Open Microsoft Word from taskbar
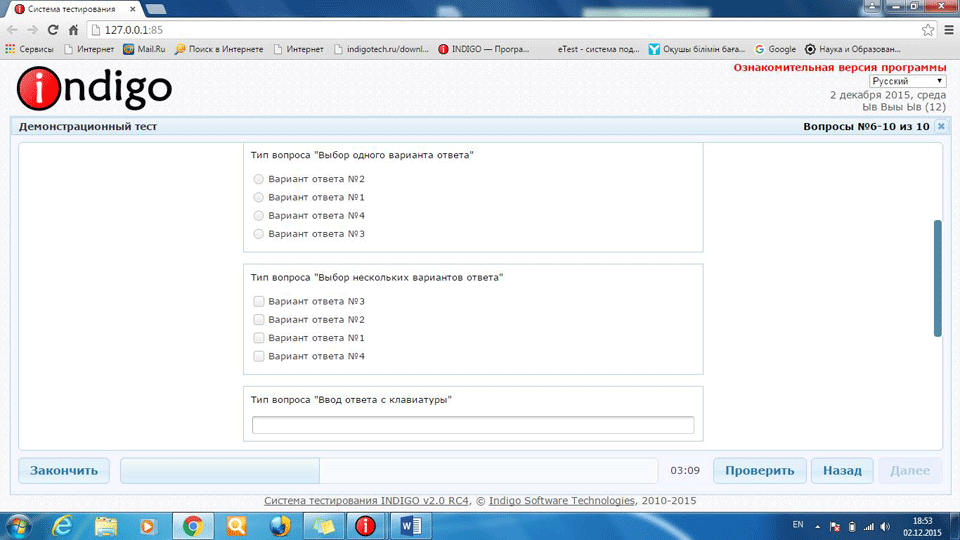 point(411,525)
